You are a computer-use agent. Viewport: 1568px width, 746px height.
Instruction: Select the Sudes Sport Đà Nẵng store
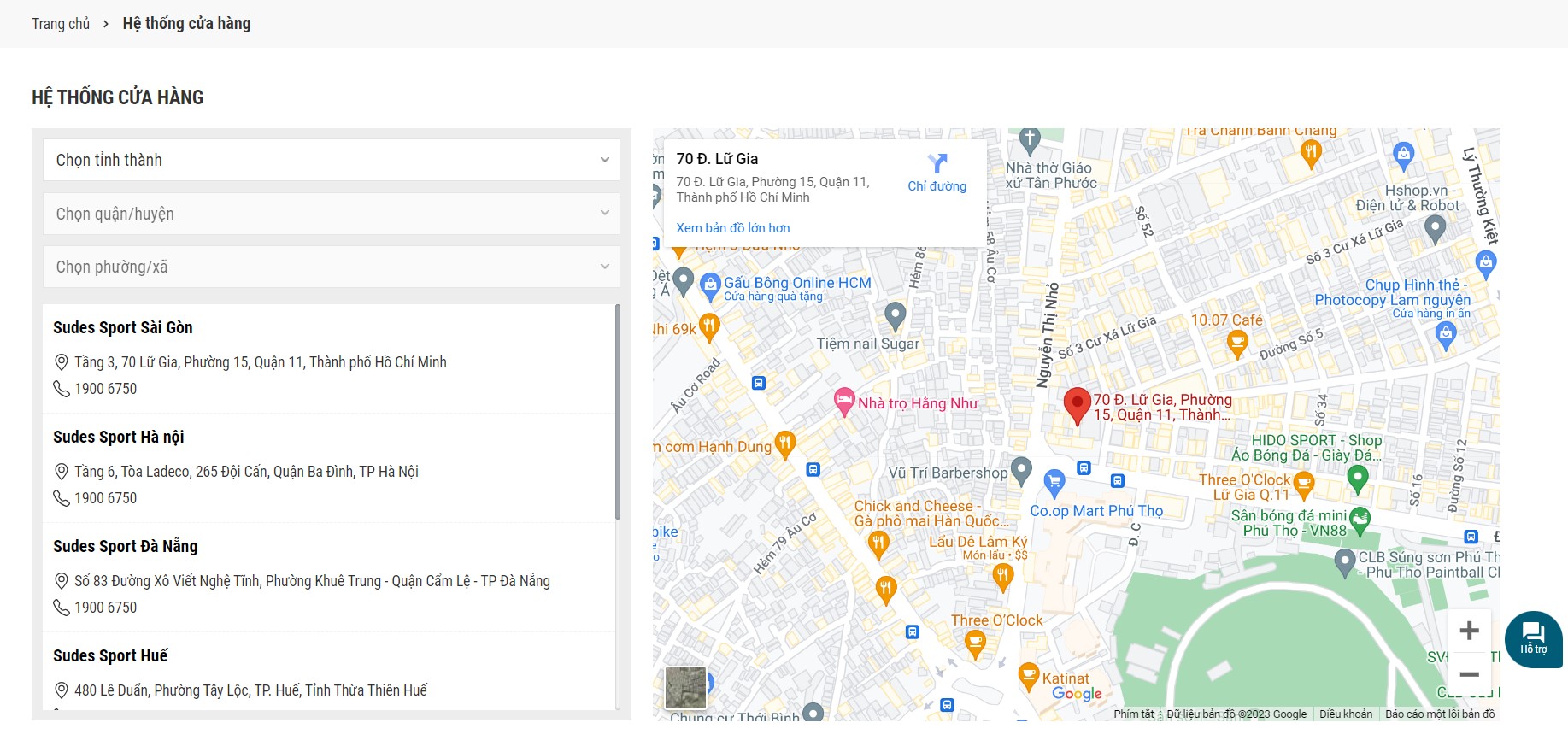point(126,546)
